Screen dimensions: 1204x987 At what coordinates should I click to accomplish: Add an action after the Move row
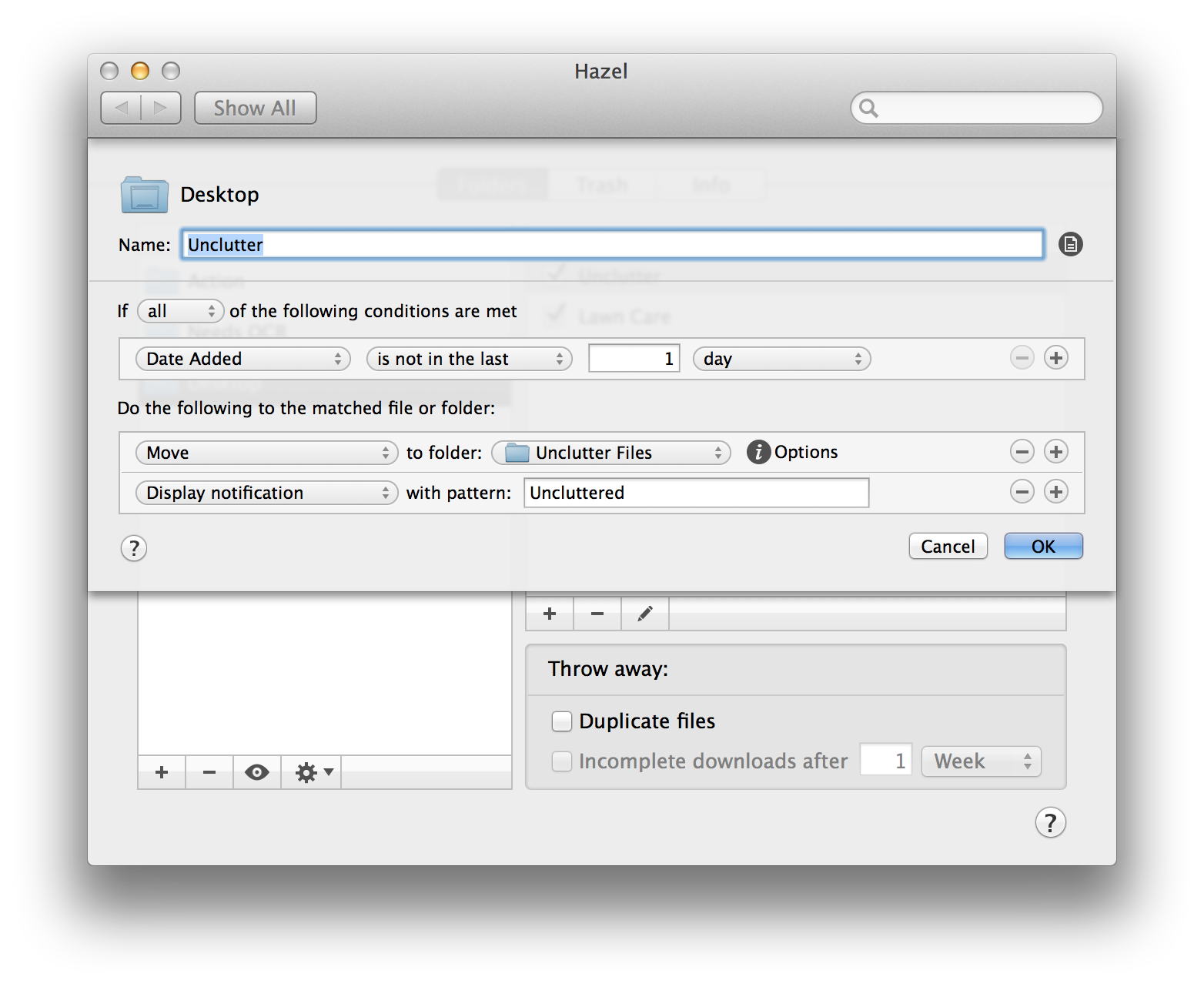[x=1055, y=452]
